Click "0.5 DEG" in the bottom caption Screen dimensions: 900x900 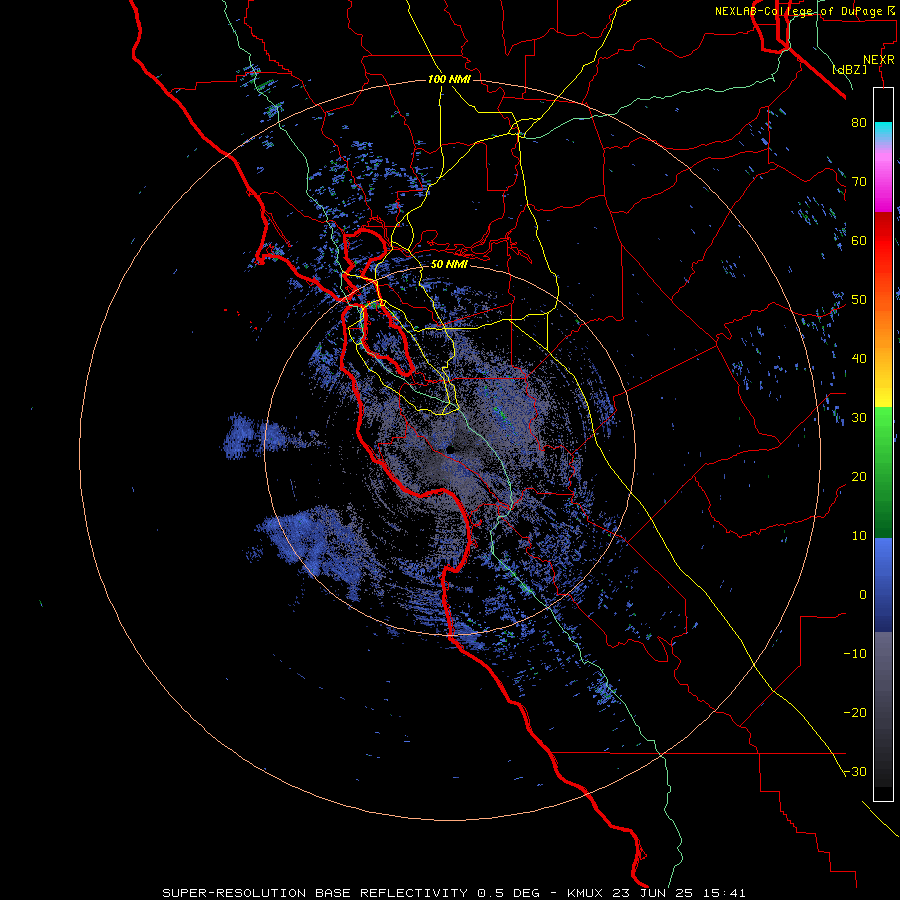(509, 893)
